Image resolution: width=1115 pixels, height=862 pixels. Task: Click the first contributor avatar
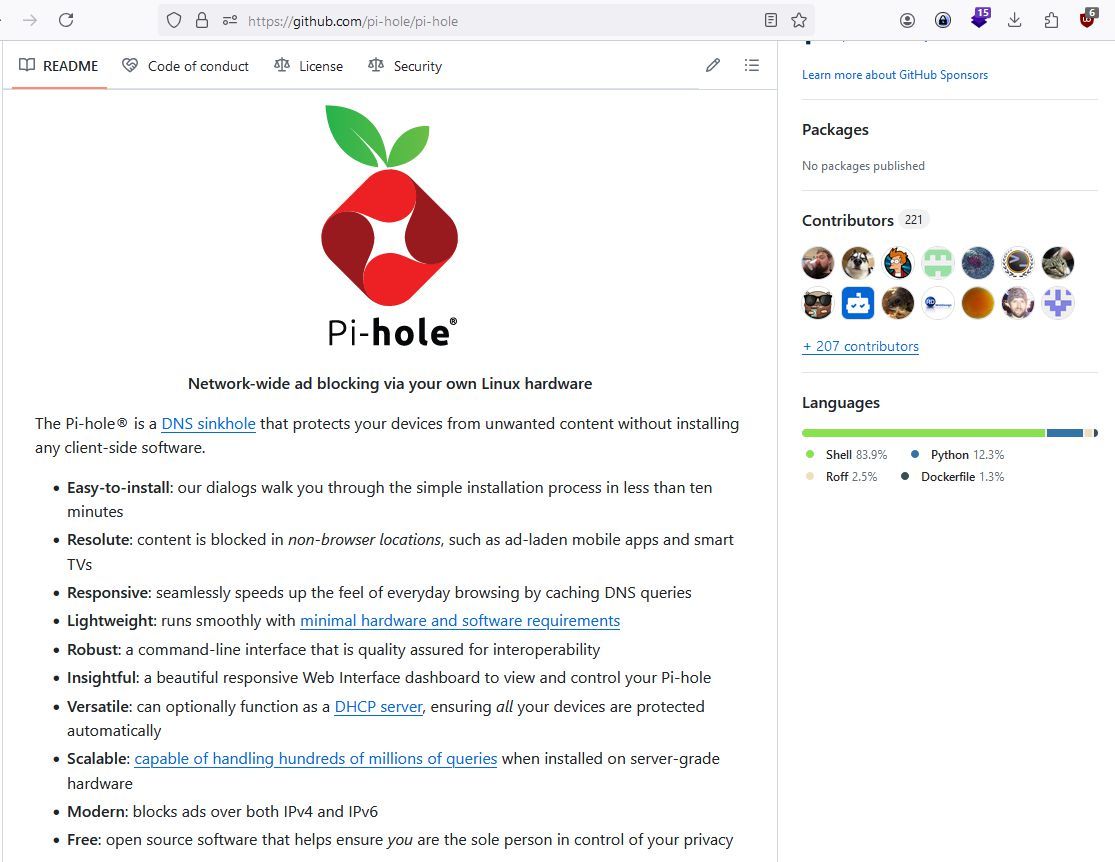pyautogui.click(x=818, y=263)
